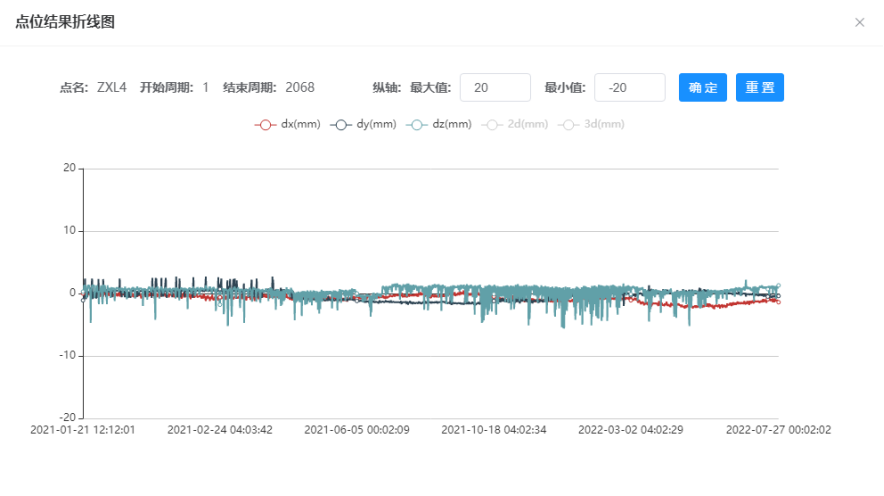Click the 最小值 input field
The height and width of the screenshot is (496, 884).
630,87
